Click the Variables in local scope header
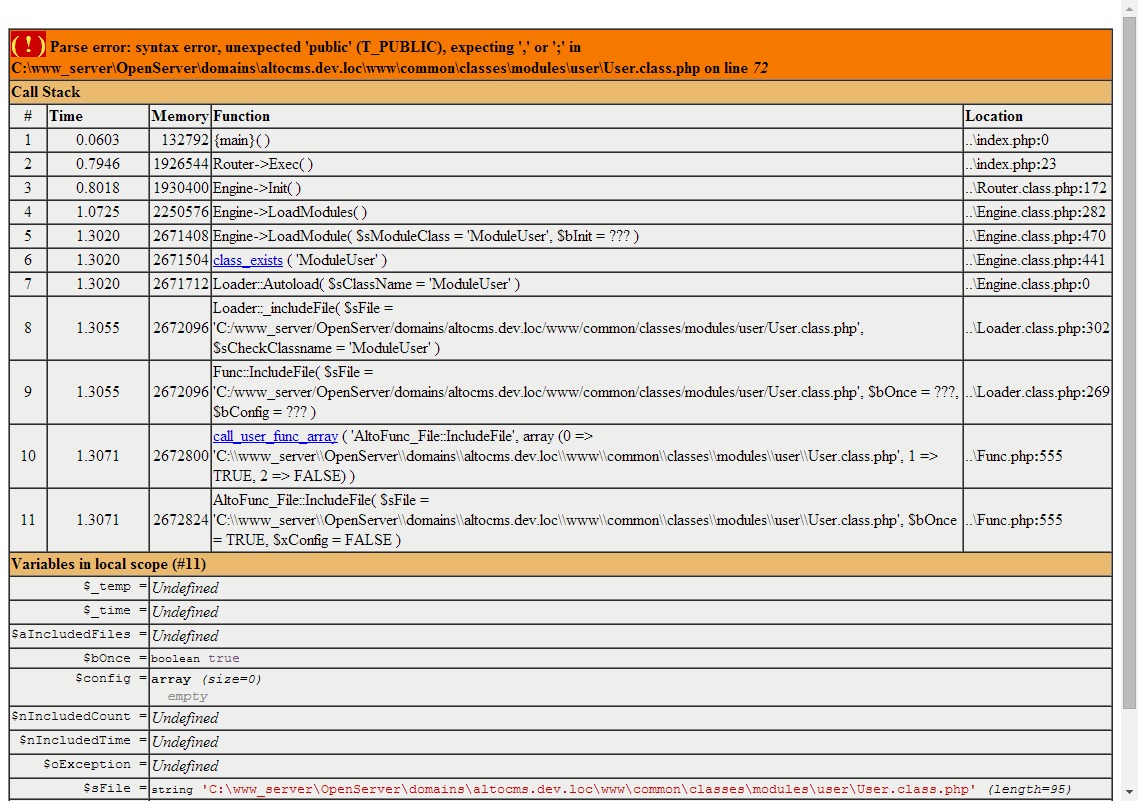 pos(108,564)
